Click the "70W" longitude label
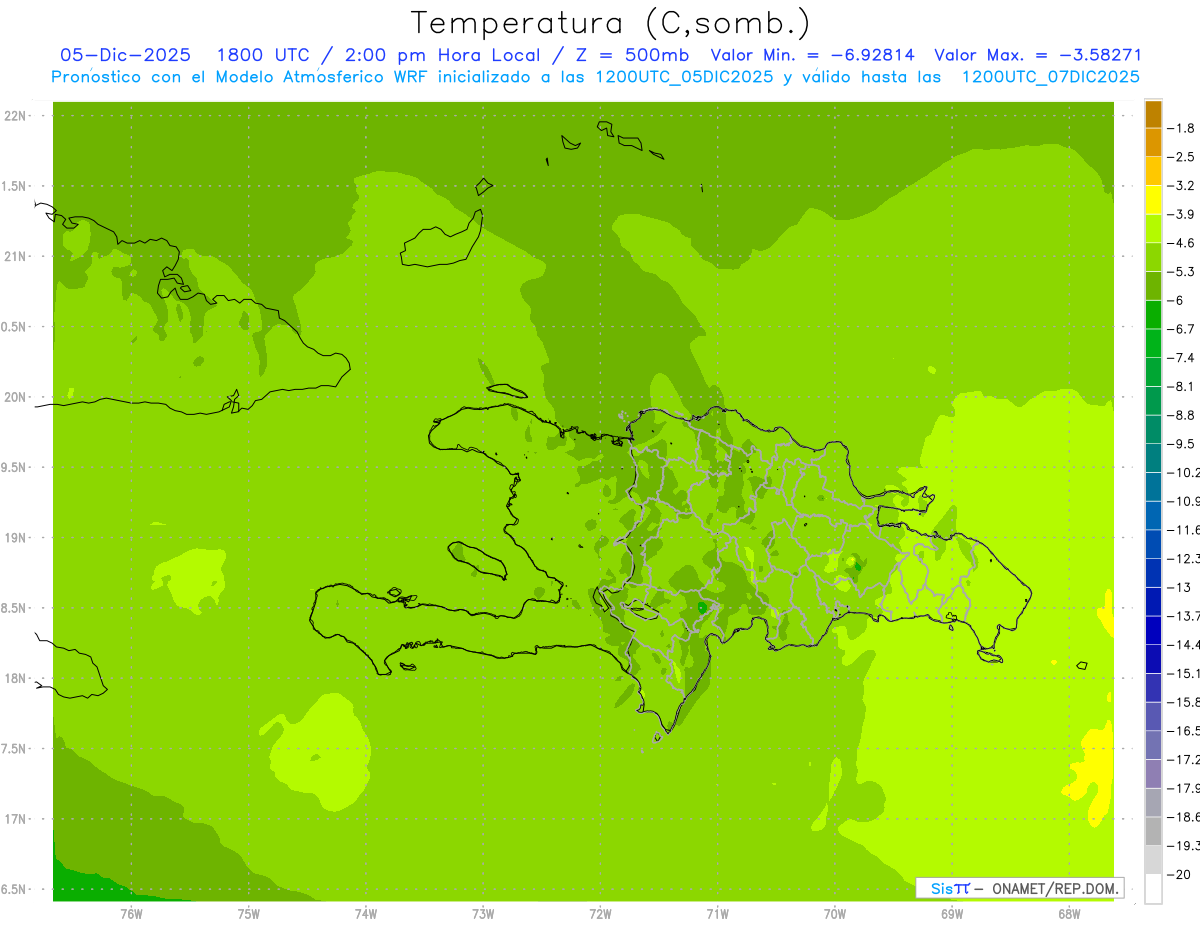This screenshot has height=927, width=1200. point(835,914)
